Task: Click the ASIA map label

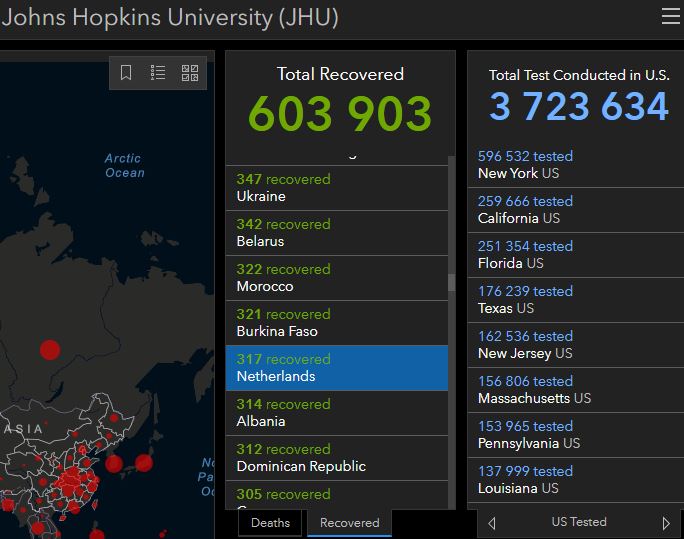Action: click(23, 429)
